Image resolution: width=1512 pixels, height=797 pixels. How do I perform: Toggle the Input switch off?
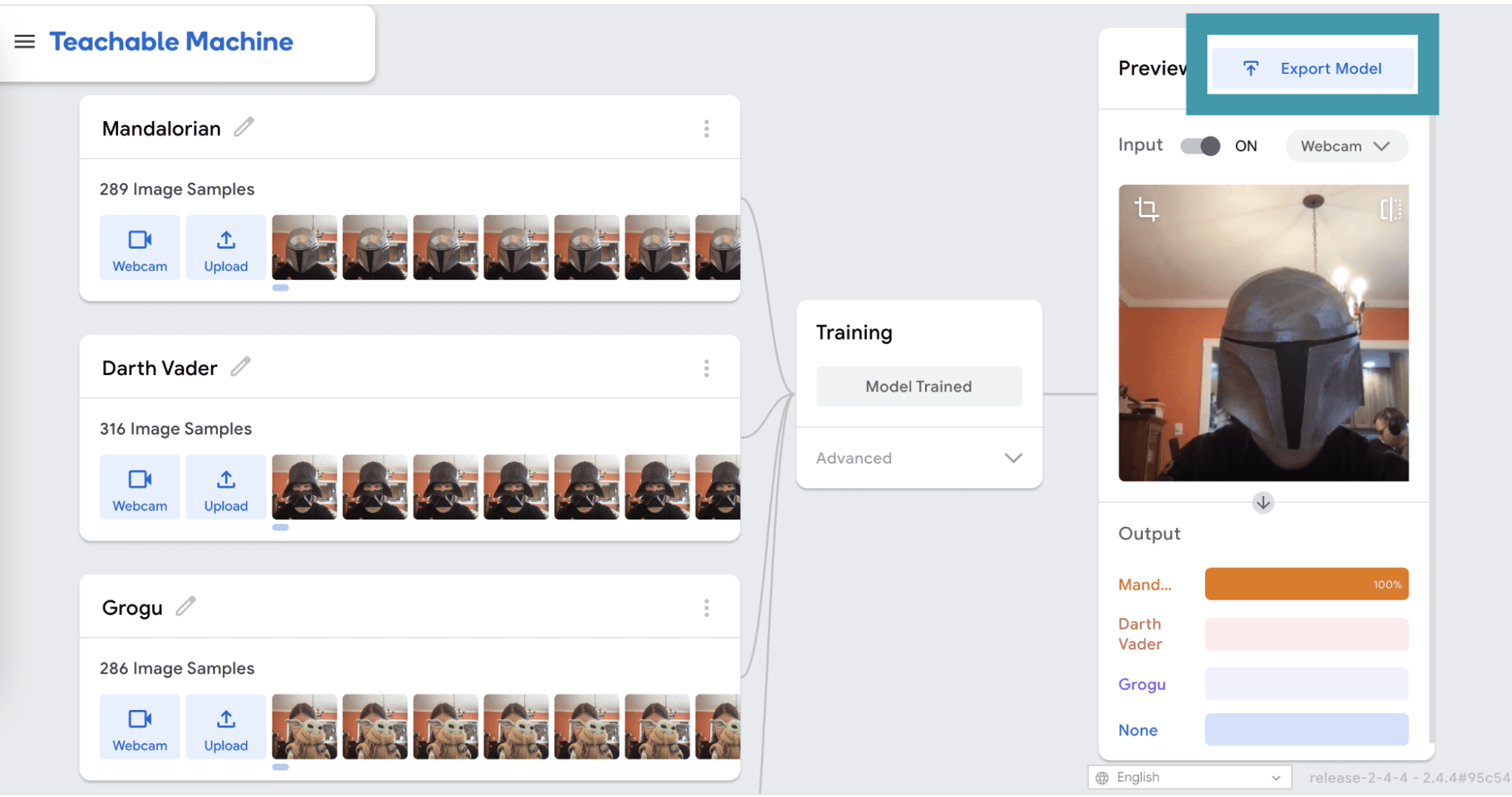1200,146
